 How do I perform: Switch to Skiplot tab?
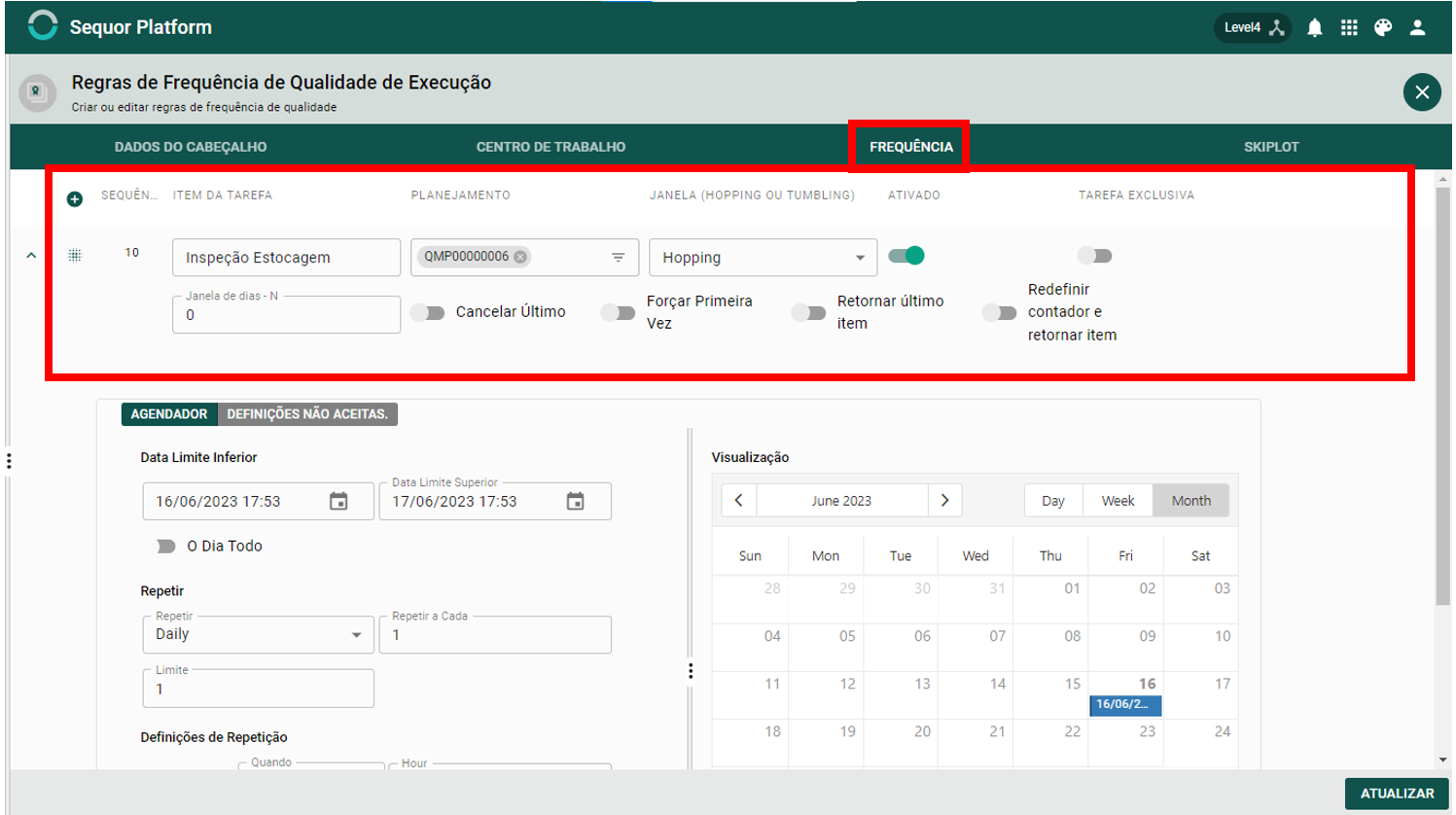pyautogui.click(x=1271, y=147)
